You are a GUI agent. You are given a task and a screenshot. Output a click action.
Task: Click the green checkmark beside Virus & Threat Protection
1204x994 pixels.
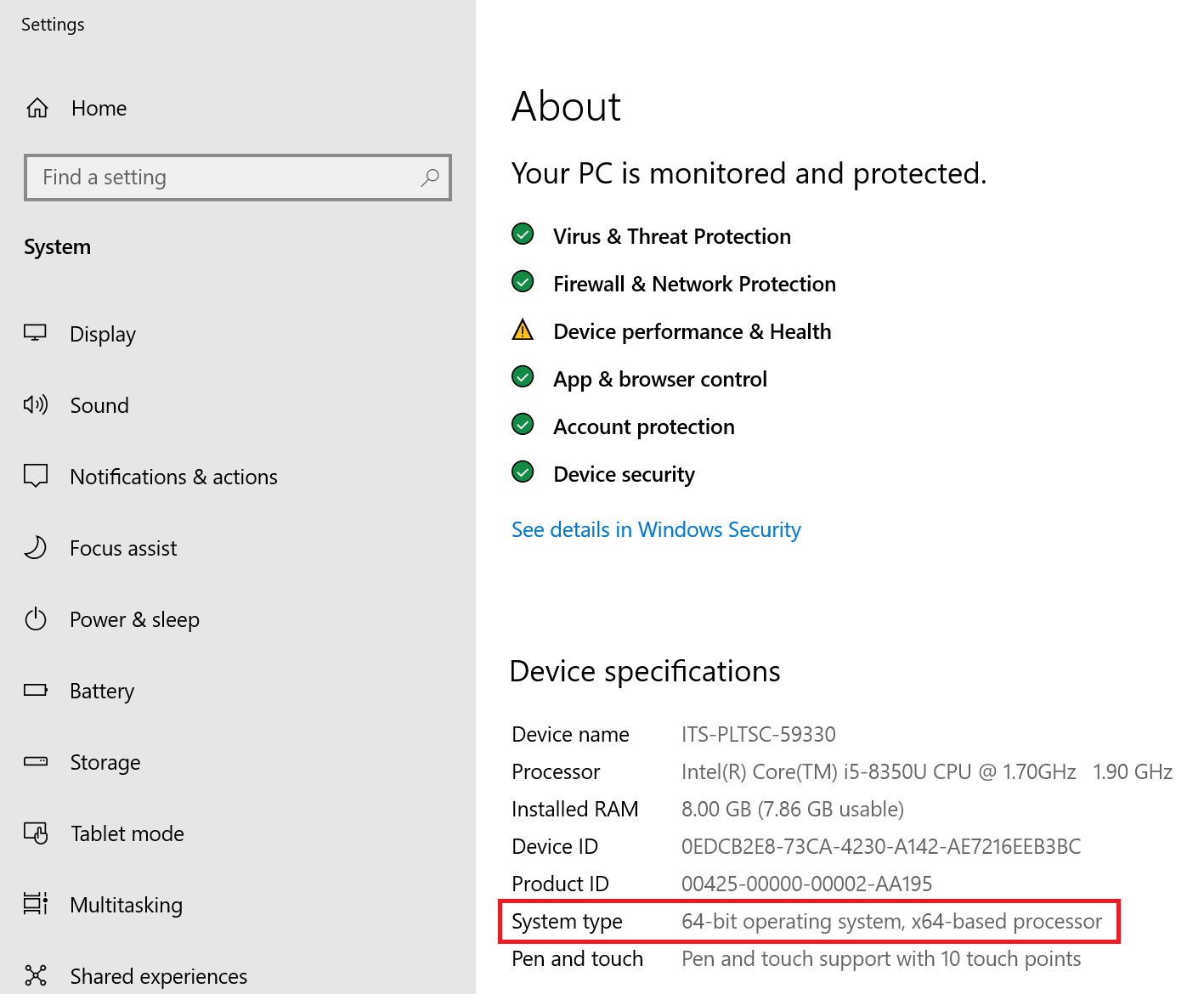(x=523, y=234)
